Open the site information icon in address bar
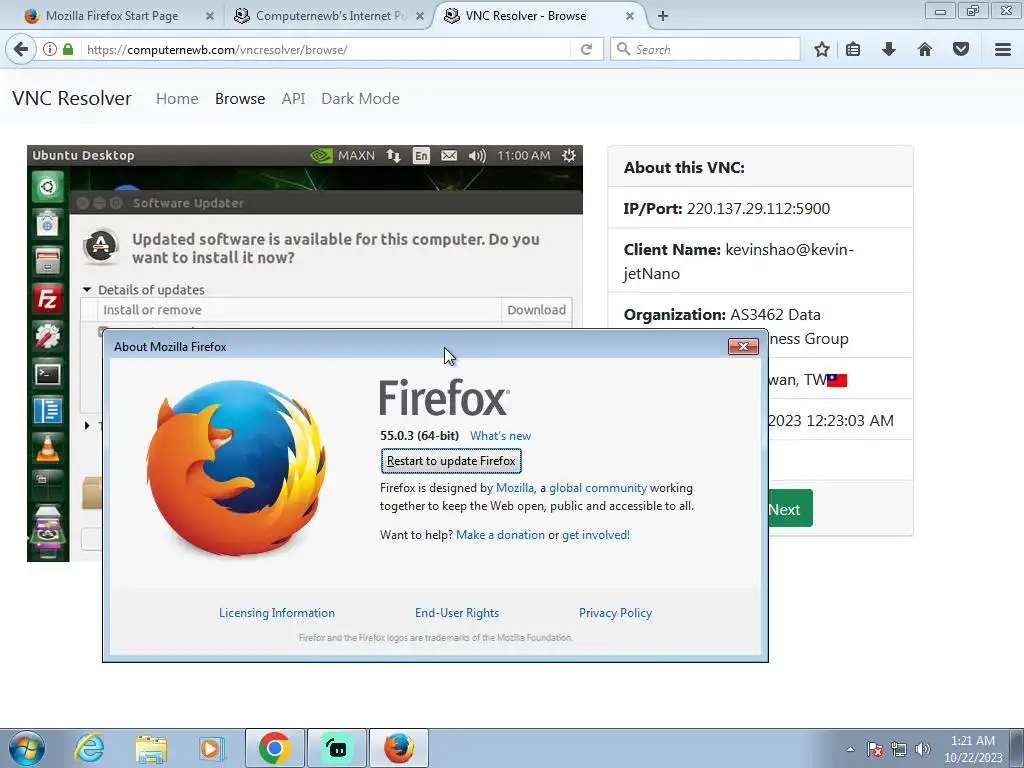This screenshot has height=768, width=1024. [x=50, y=49]
